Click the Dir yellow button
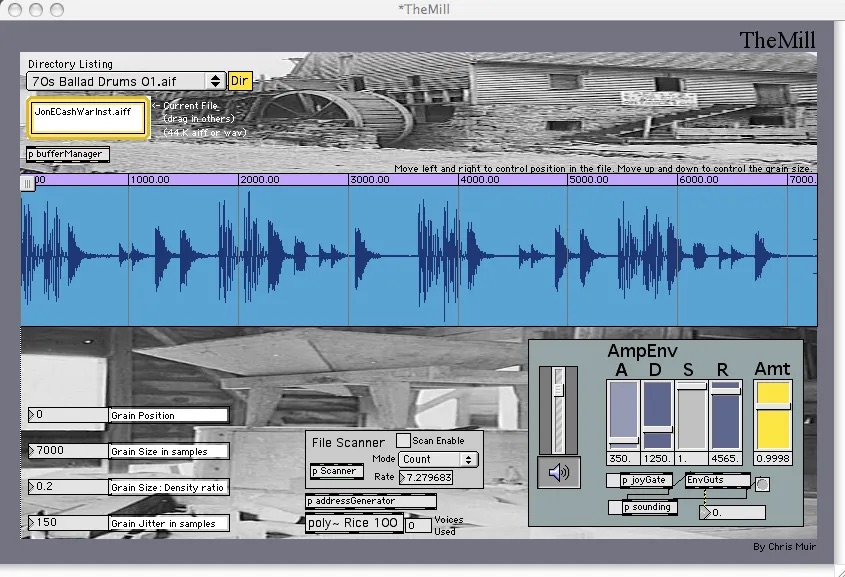The image size is (845, 577). 240,81
